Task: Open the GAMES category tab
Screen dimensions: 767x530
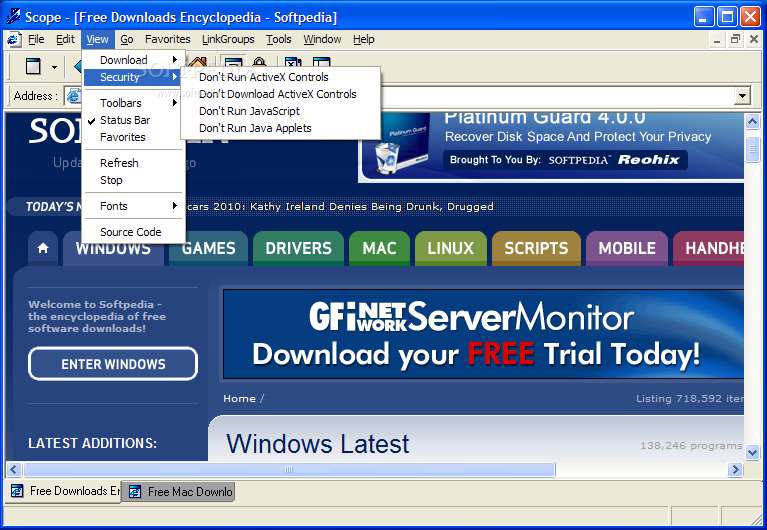Action: (208, 249)
